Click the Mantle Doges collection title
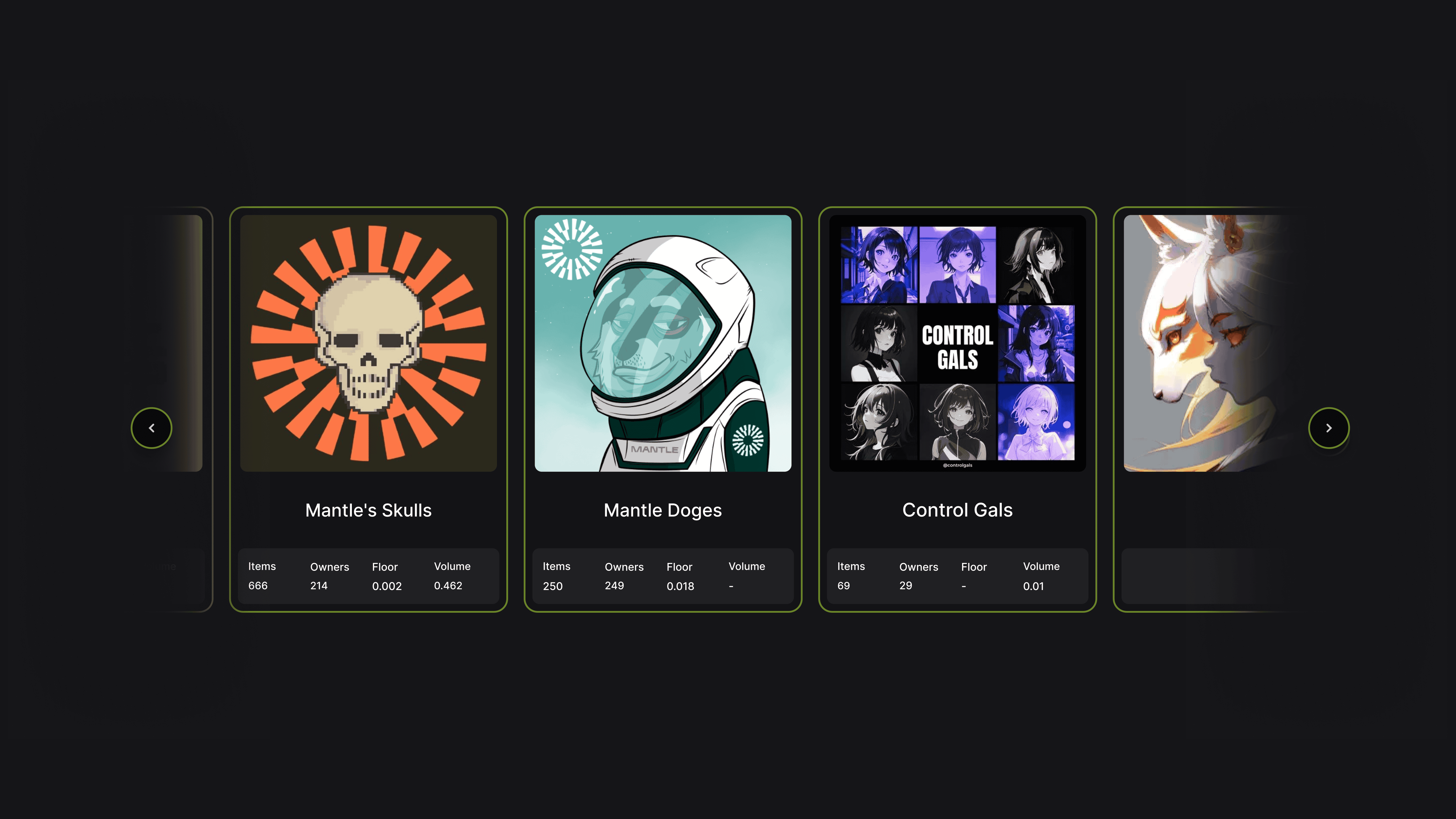 [663, 510]
